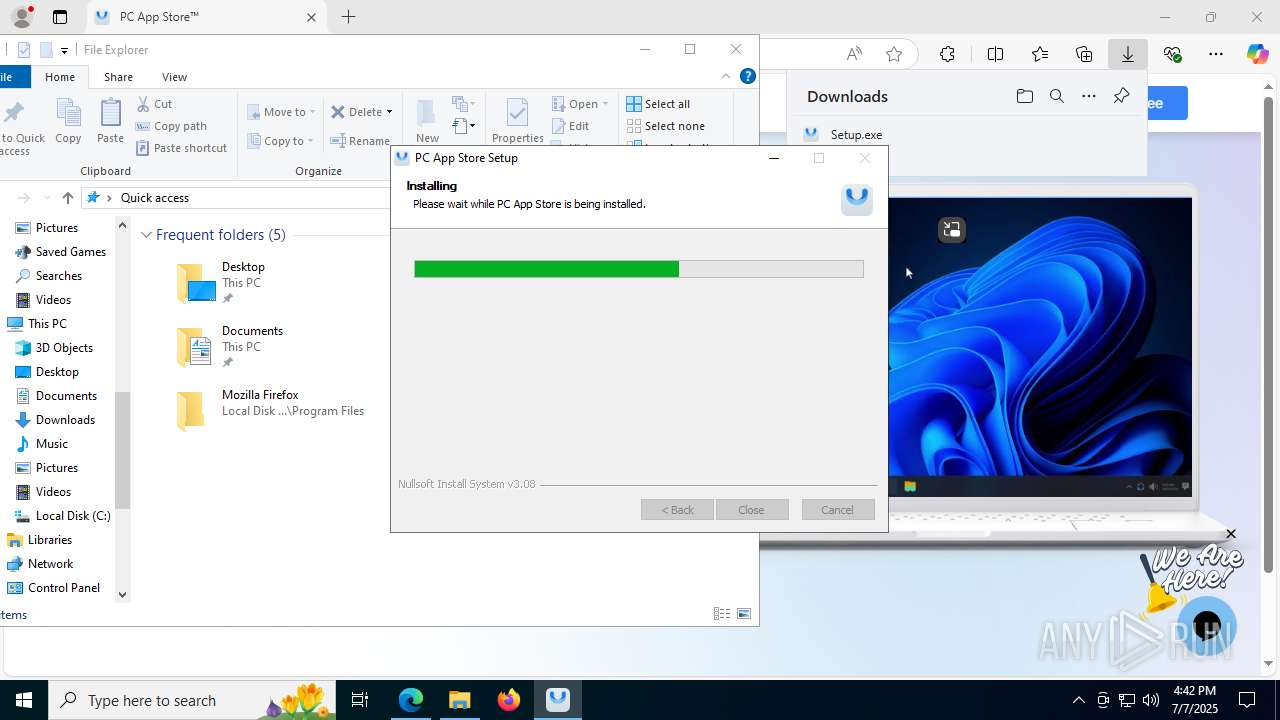
Task: Select Control Panel in navigation pane
Action: pos(54,588)
